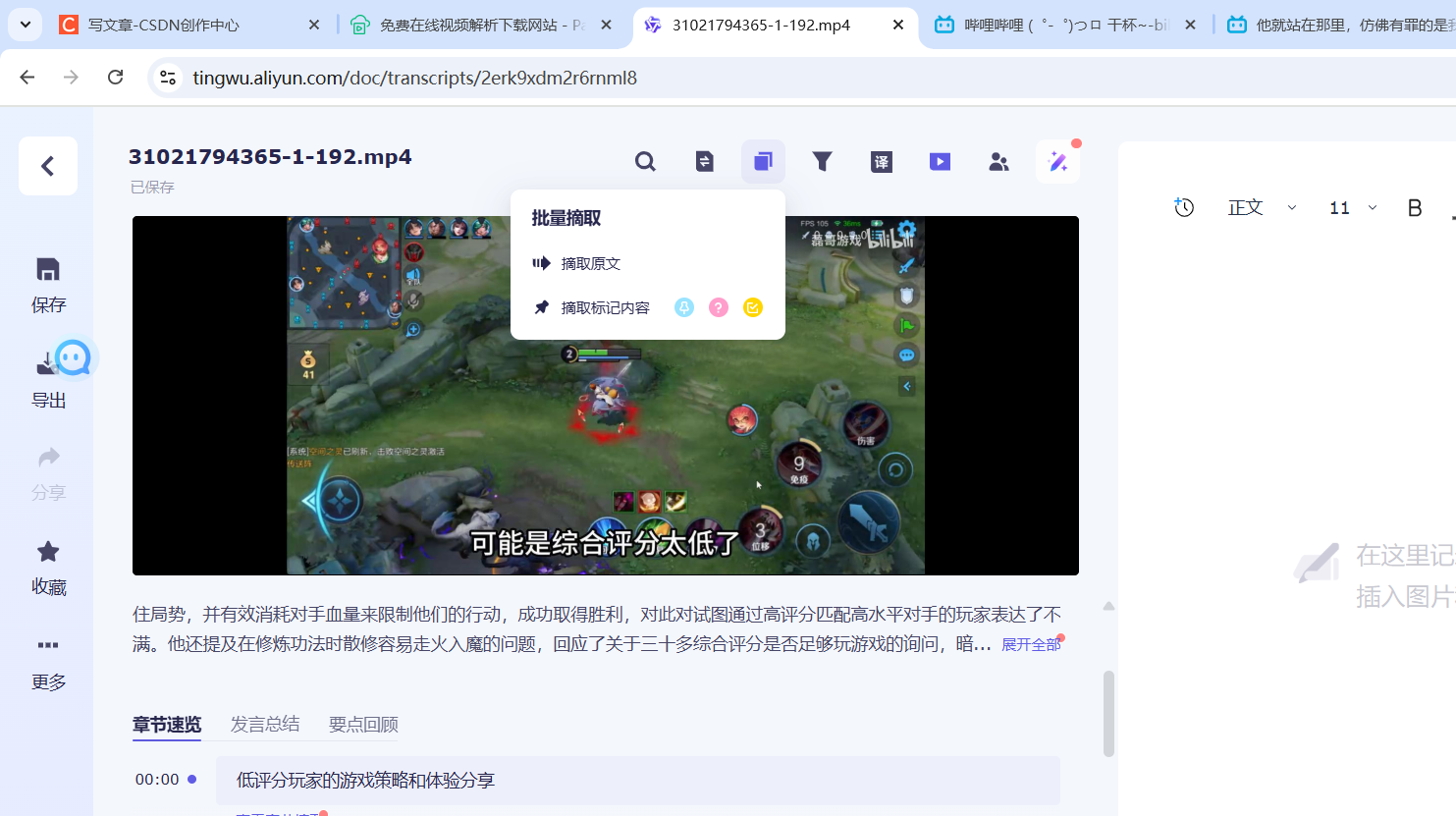Click the 00:00 chapter timestamp
The width and height of the screenshot is (1456, 816).
pos(157,780)
